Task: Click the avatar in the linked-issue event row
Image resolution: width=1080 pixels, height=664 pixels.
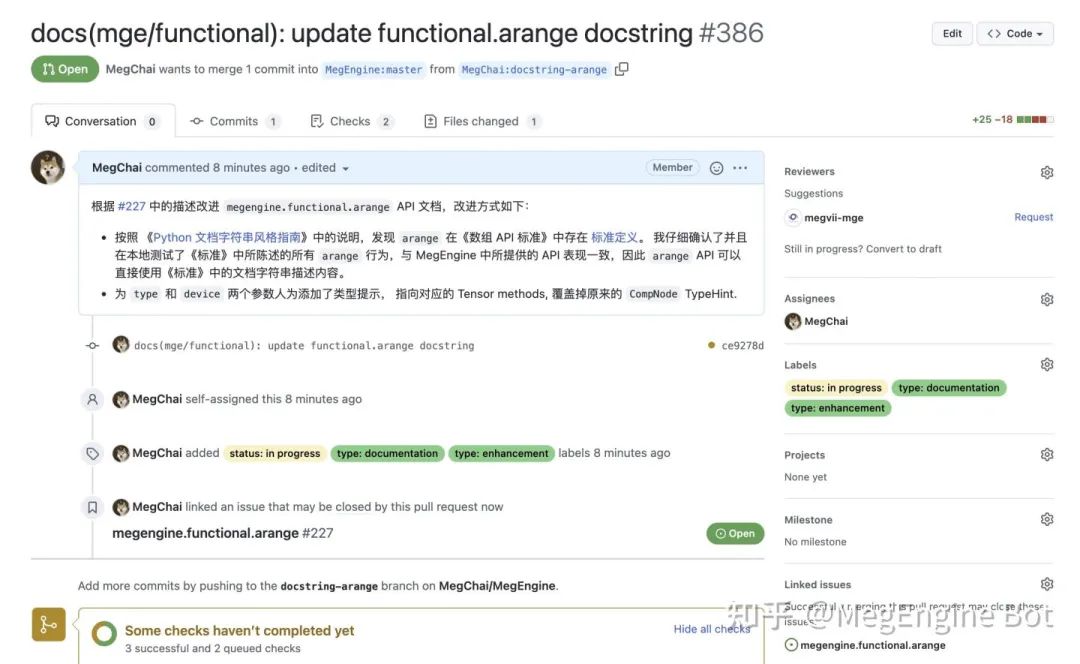Action: point(121,507)
